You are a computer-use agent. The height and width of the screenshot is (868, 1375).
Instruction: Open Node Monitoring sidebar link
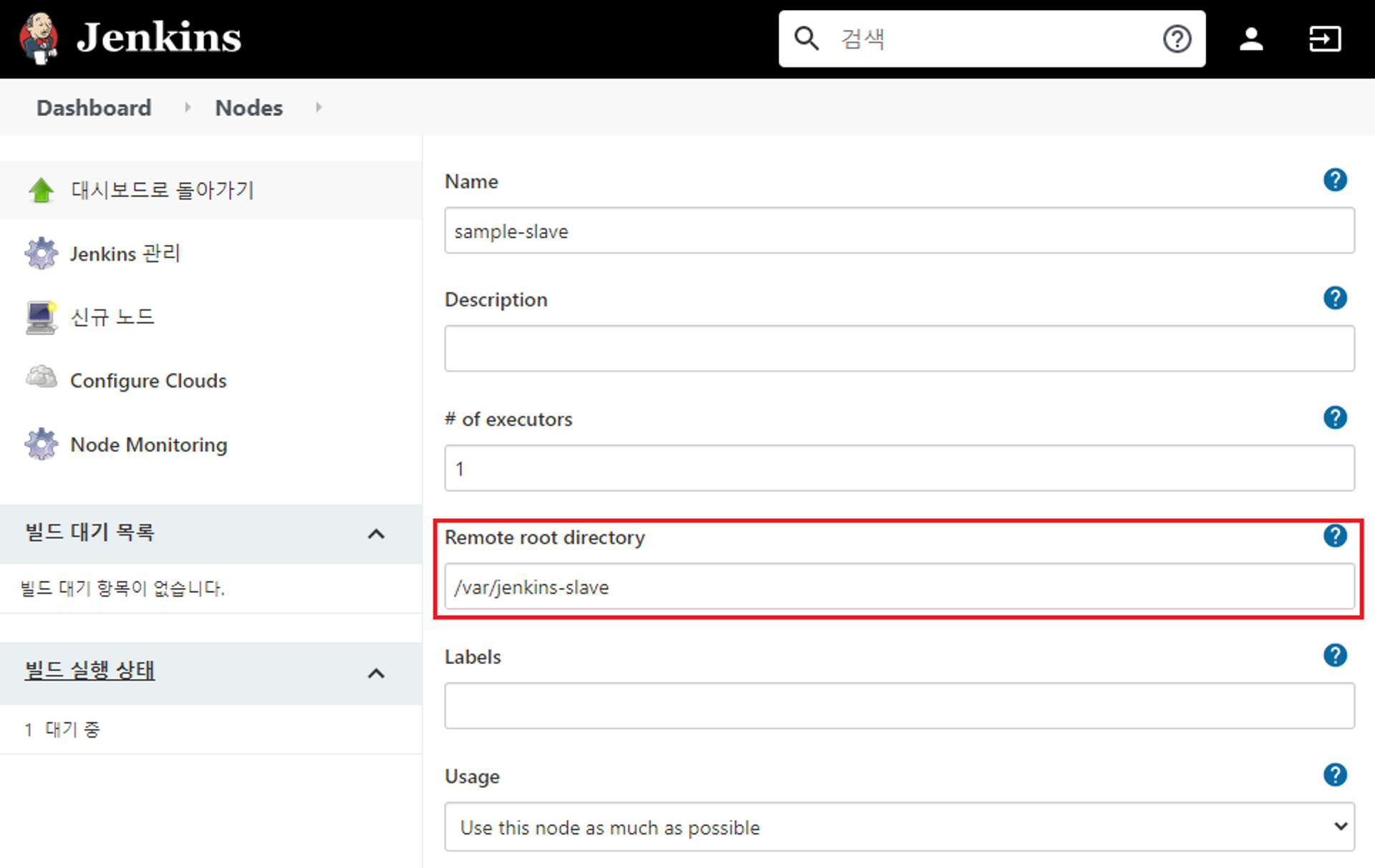pos(149,445)
